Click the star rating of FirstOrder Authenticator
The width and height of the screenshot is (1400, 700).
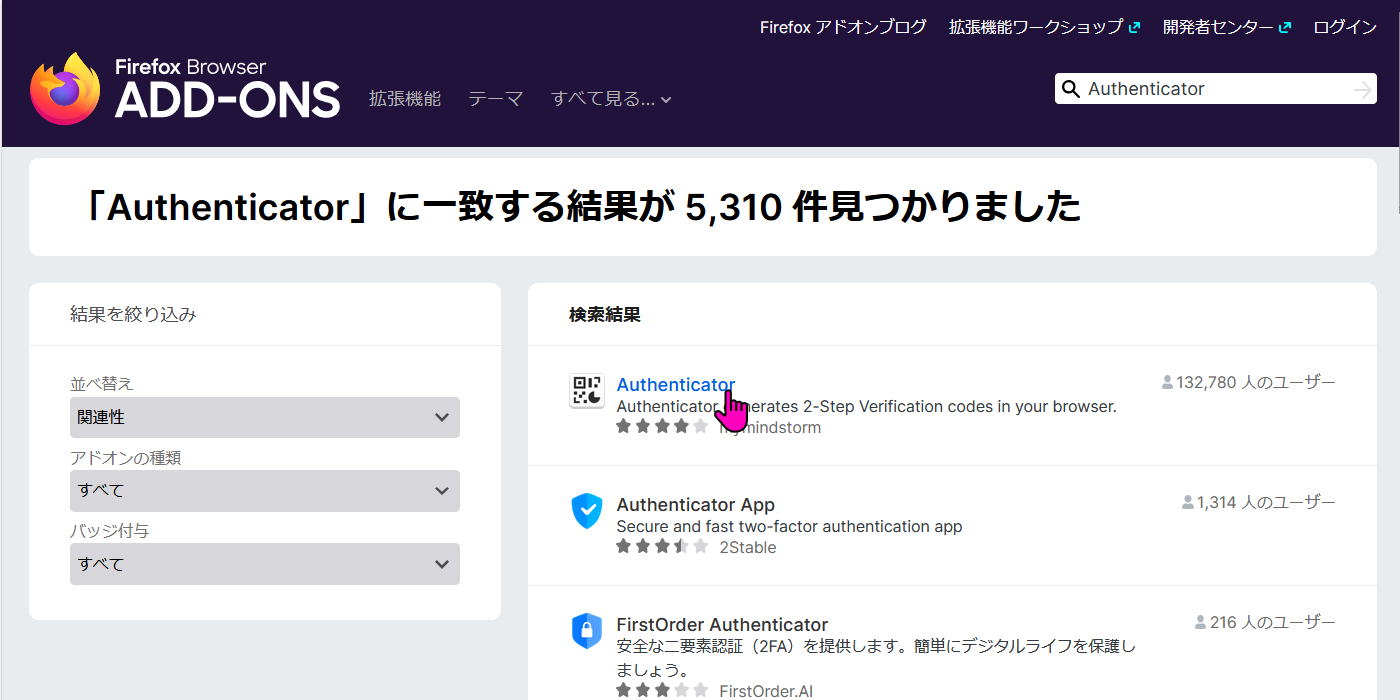pos(662,690)
